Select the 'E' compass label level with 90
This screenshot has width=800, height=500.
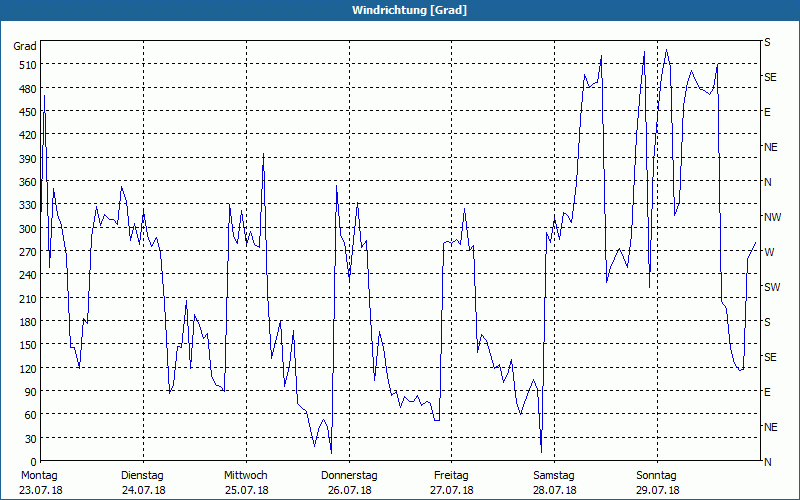click(767, 392)
